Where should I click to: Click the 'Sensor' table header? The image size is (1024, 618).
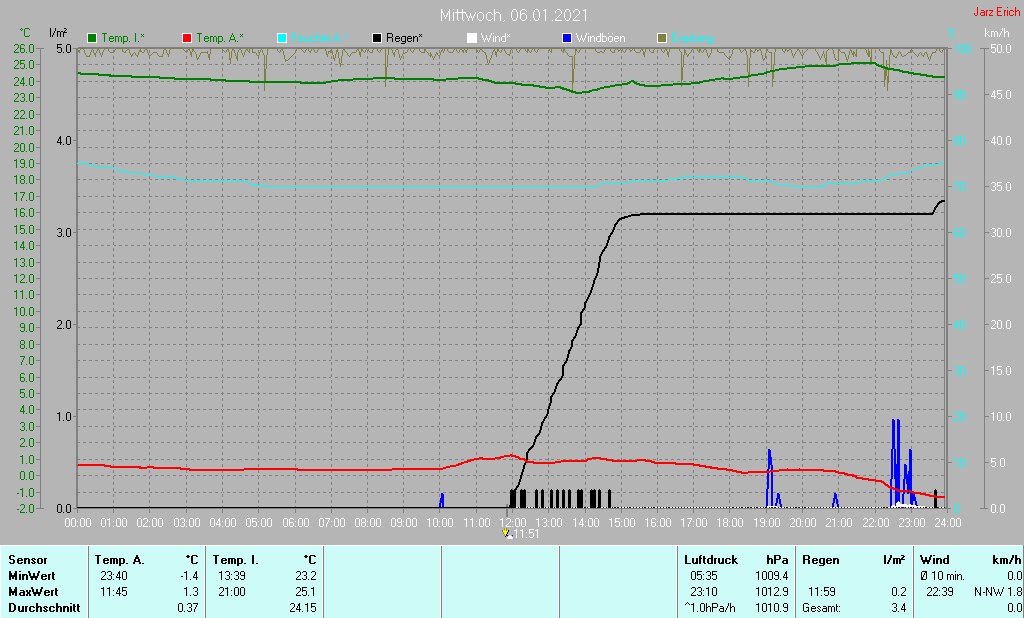click(x=28, y=560)
